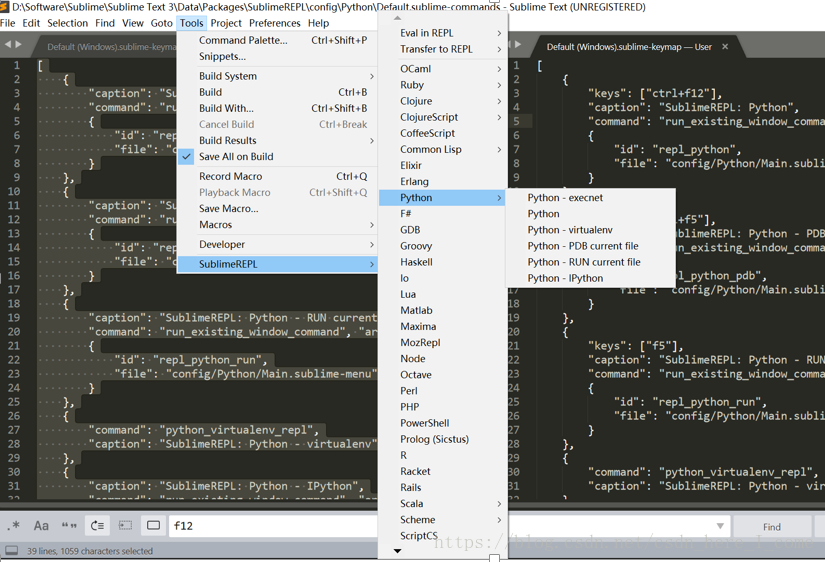Viewport: 825px width, 562px height.
Task: Choose Snippets menu entry
Action: tap(278, 57)
